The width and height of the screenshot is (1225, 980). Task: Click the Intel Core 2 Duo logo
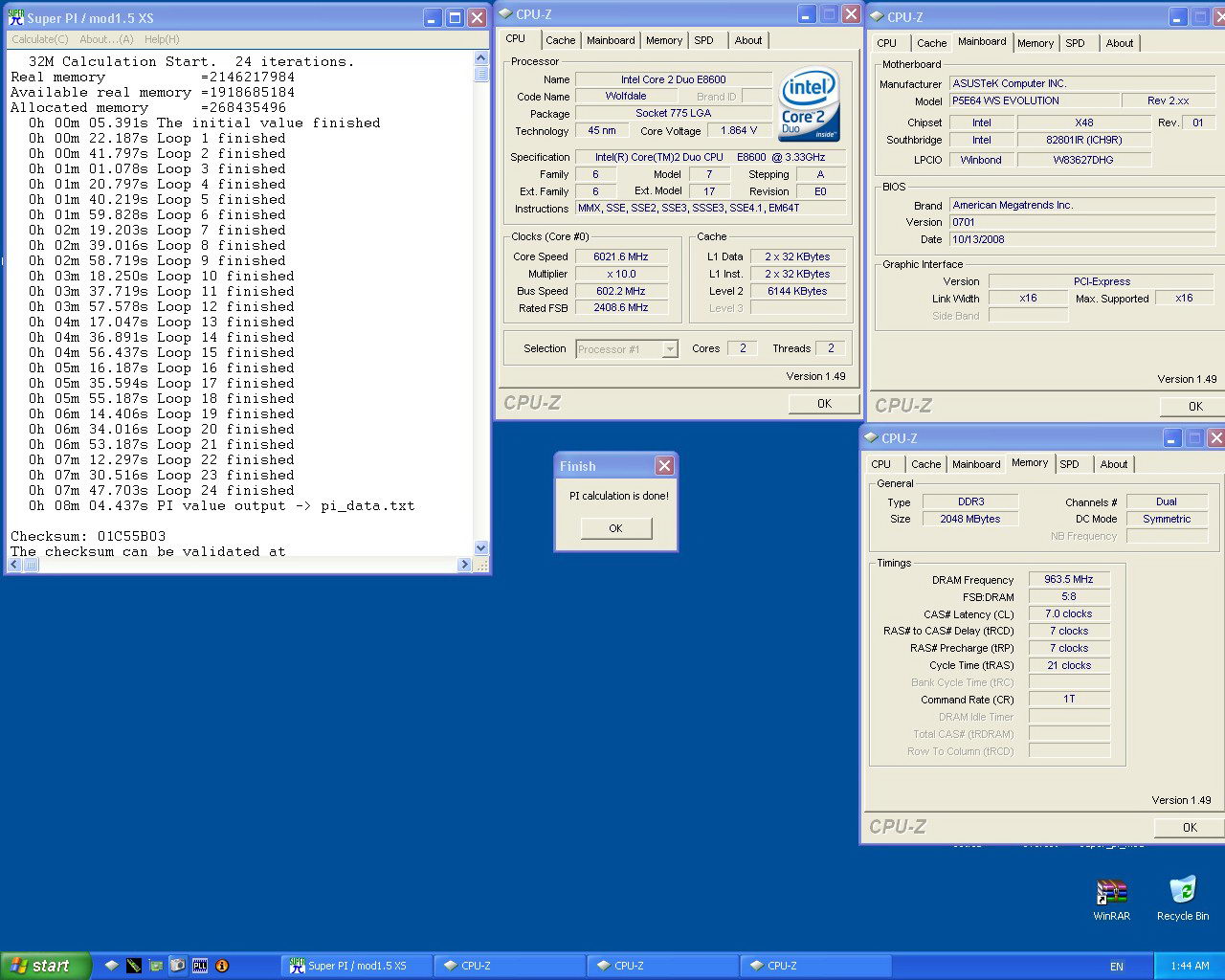point(810,104)
